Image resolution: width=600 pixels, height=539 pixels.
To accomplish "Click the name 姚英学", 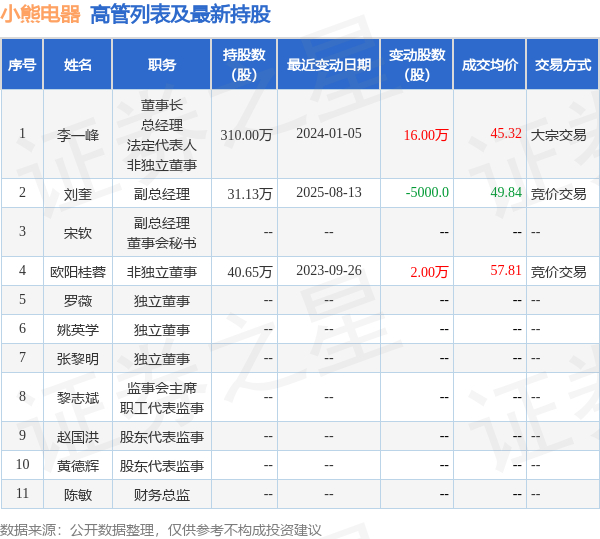I will pyautogui.click(x=78, y=330).
